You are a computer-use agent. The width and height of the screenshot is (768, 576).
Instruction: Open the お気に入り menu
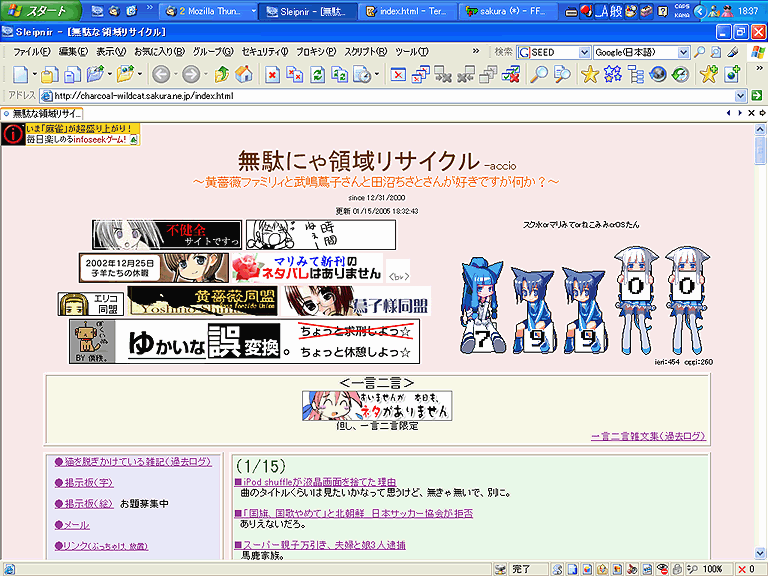pos(159,52)
